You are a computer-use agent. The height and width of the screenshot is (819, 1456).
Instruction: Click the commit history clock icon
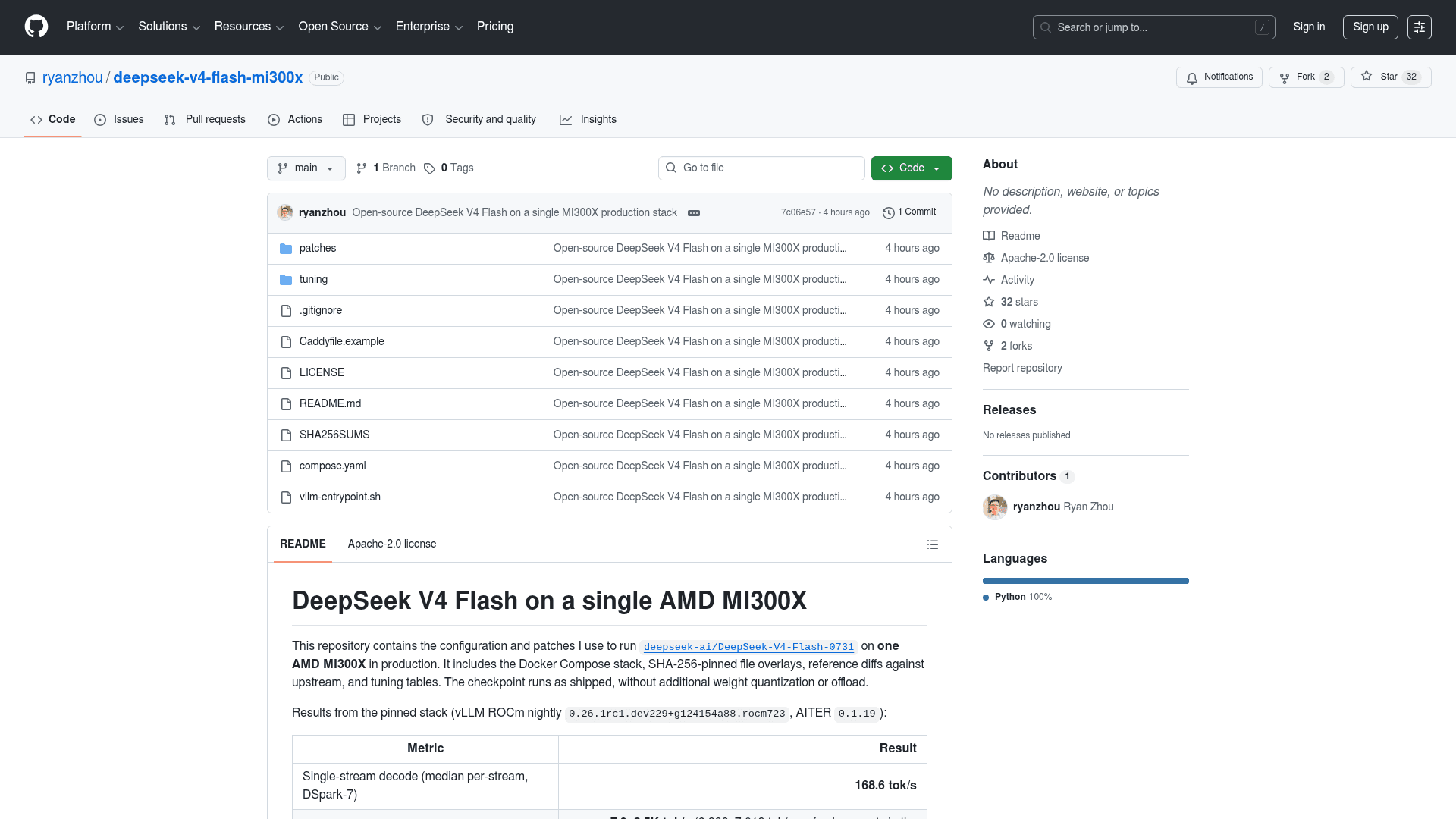889,212
